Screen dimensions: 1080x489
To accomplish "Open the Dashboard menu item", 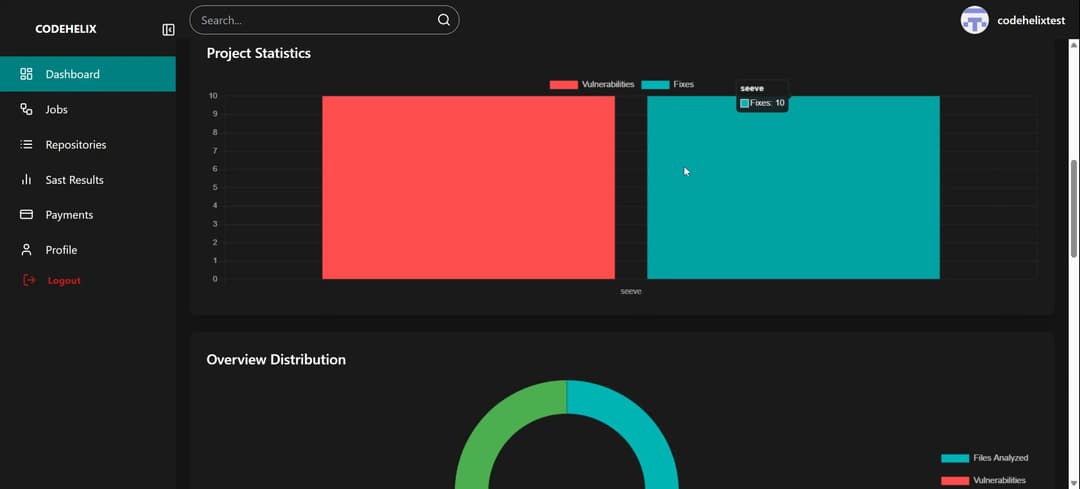I will point(87,74).
